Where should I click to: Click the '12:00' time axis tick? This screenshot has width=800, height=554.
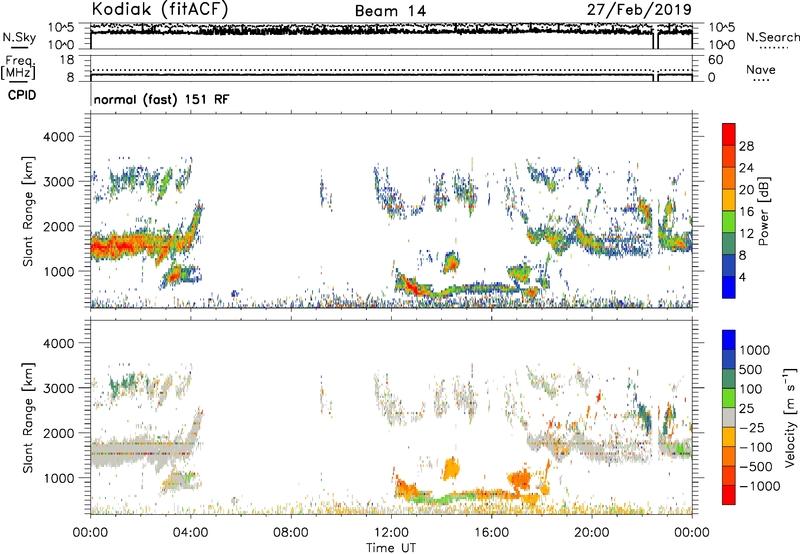391,533
